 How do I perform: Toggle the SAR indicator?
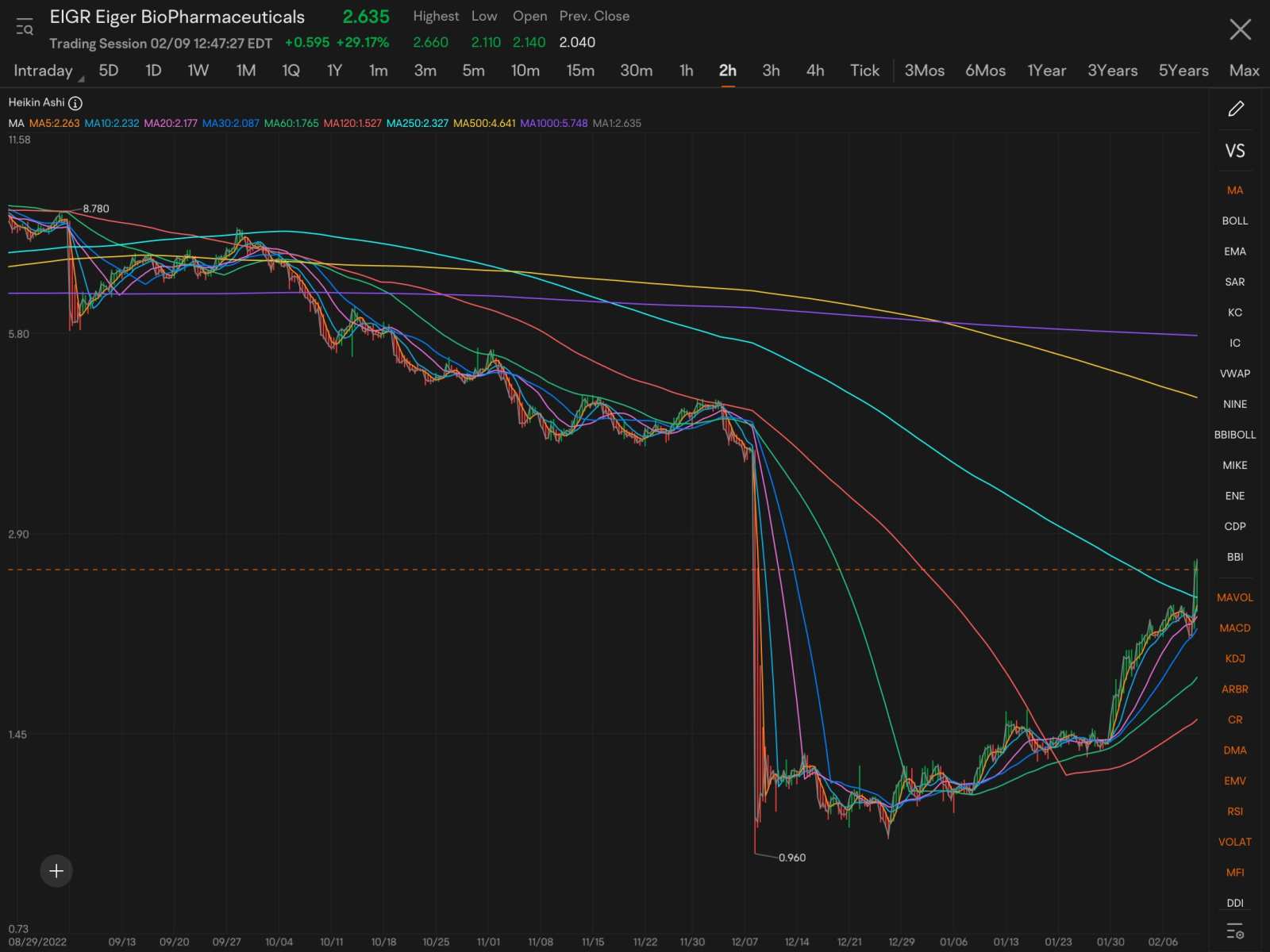[x=1235, y=282]
